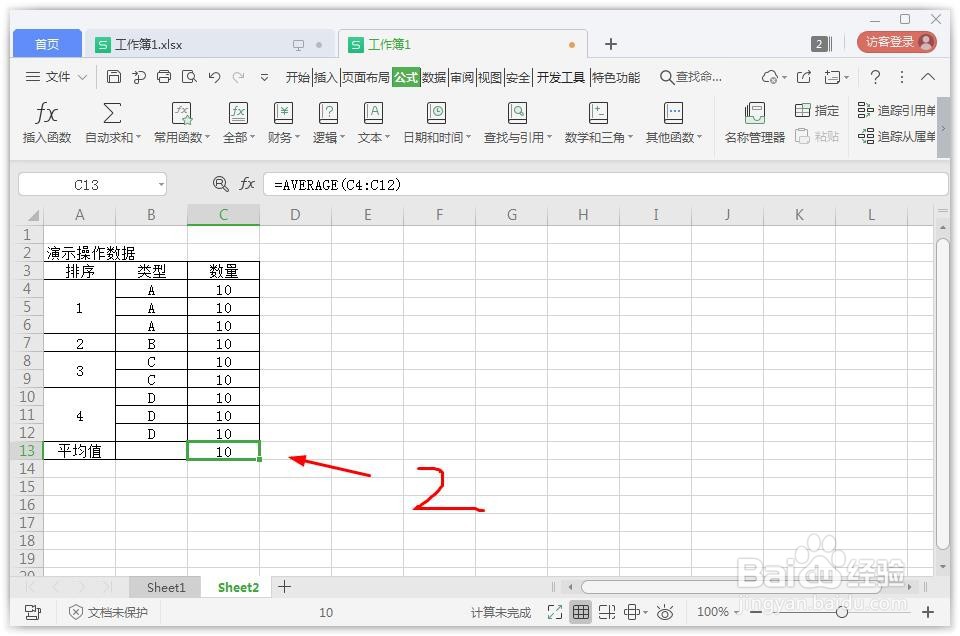Click the document unprotected (文档未保护) indicator
960x636 pixels.
108,612
